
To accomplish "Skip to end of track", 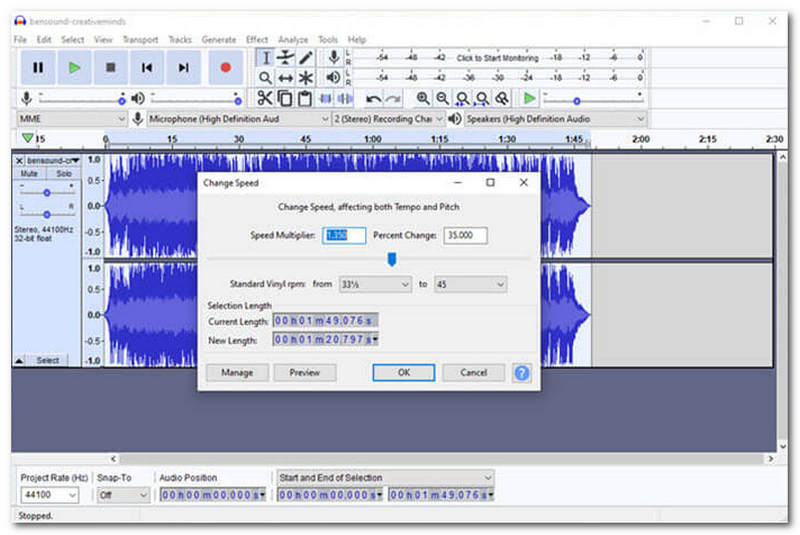I will [x=184, y=67].
